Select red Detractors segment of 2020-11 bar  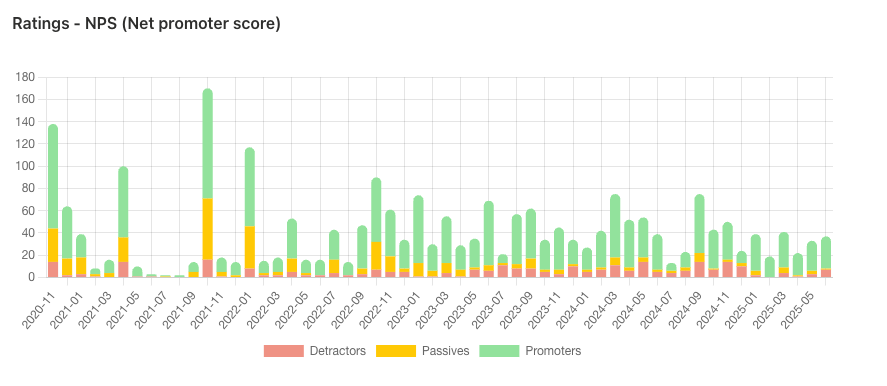coord(53,269)
